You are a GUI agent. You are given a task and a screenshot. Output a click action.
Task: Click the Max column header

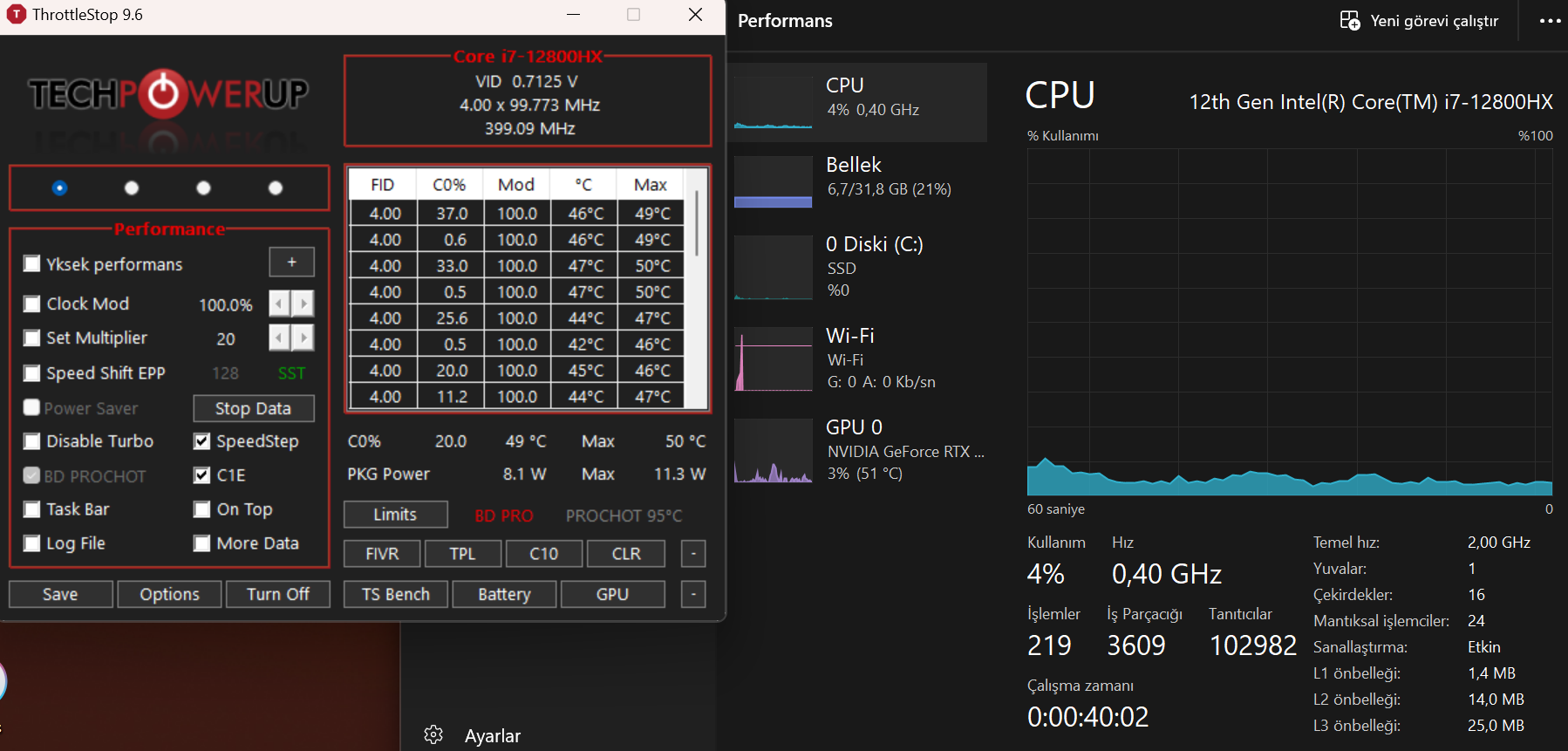tap(651, 185)
